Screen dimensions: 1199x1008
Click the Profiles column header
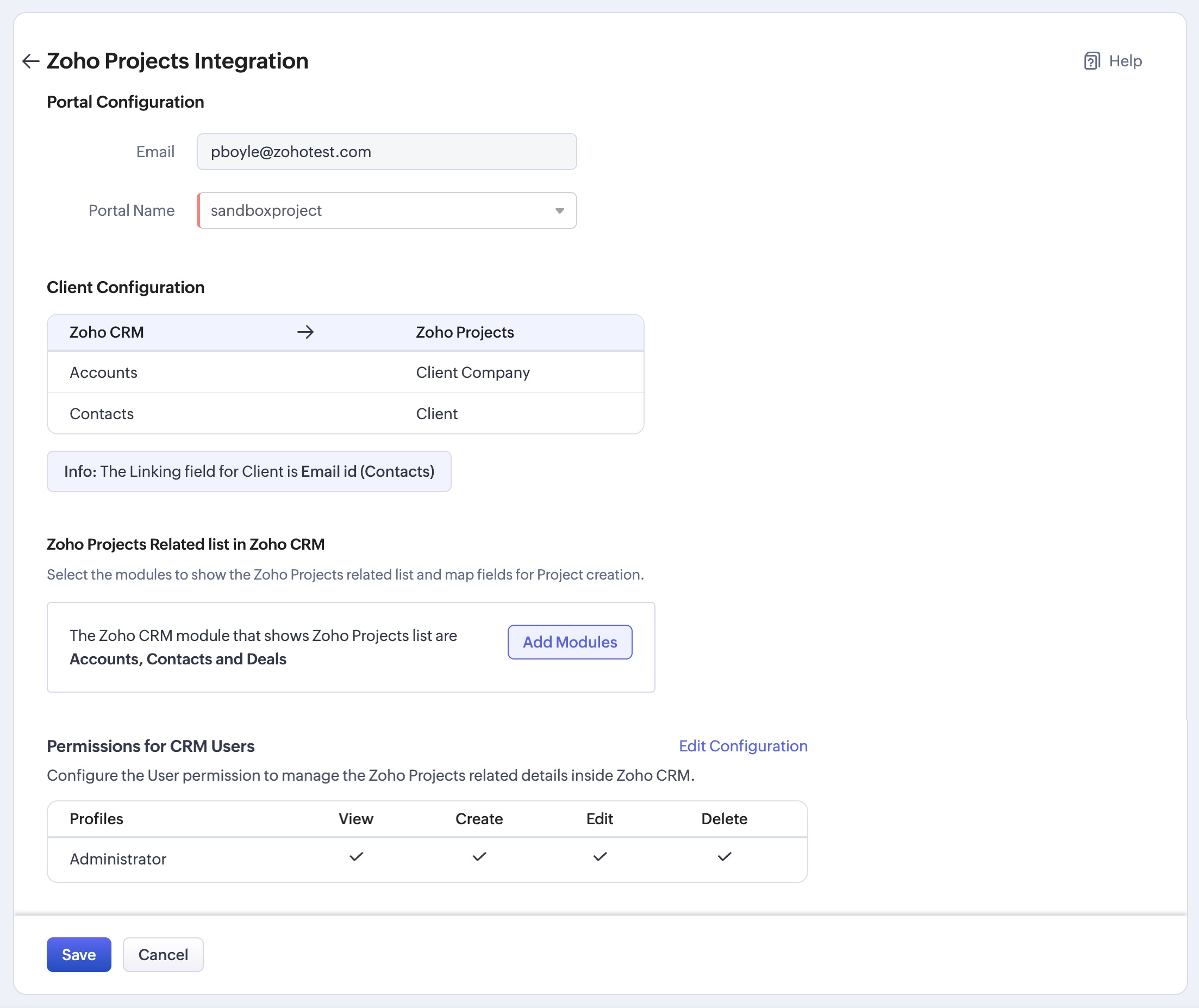(x=97, y=819)
